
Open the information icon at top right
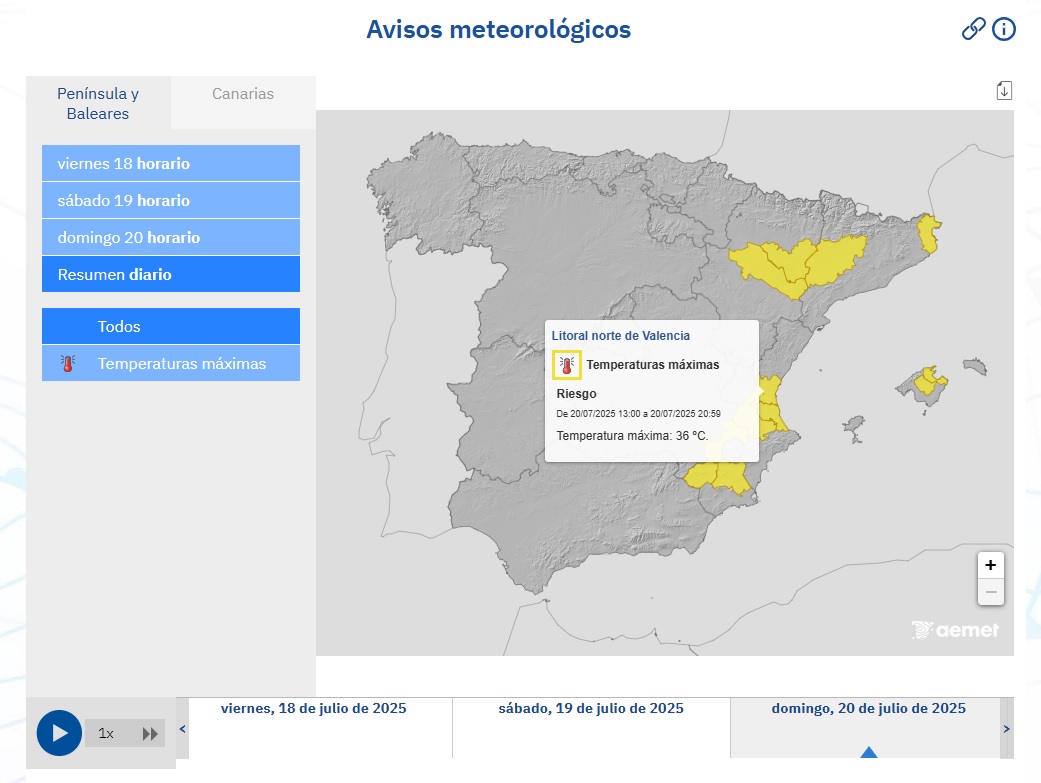pos(1004,29)
